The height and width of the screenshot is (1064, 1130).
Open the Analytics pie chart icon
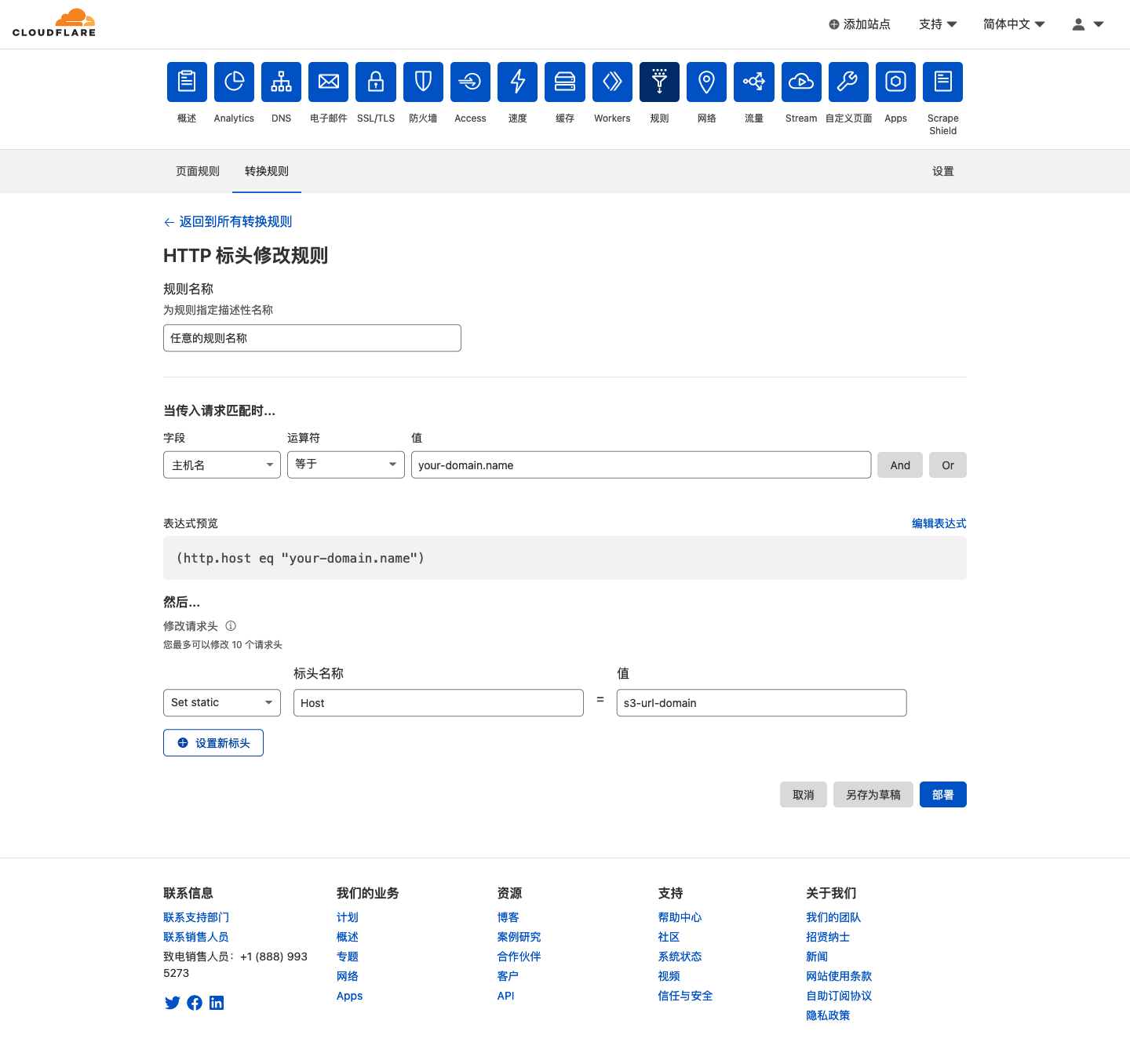click(234, 82)
